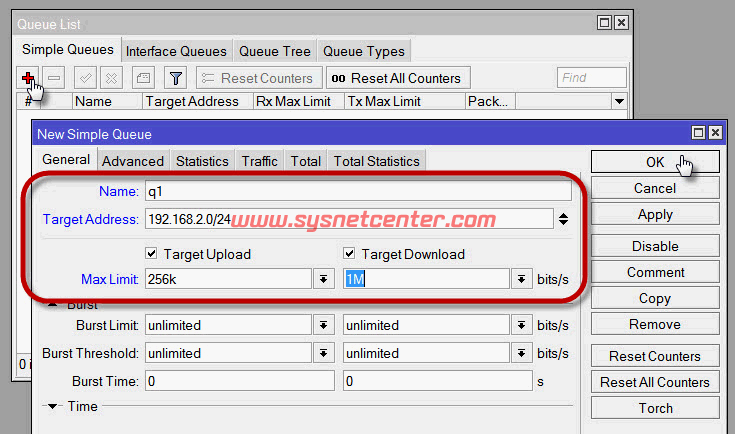The width and height of the screenshot is (735, 434).
Task: Open the filter funnel icon
Action: point(175,78)
